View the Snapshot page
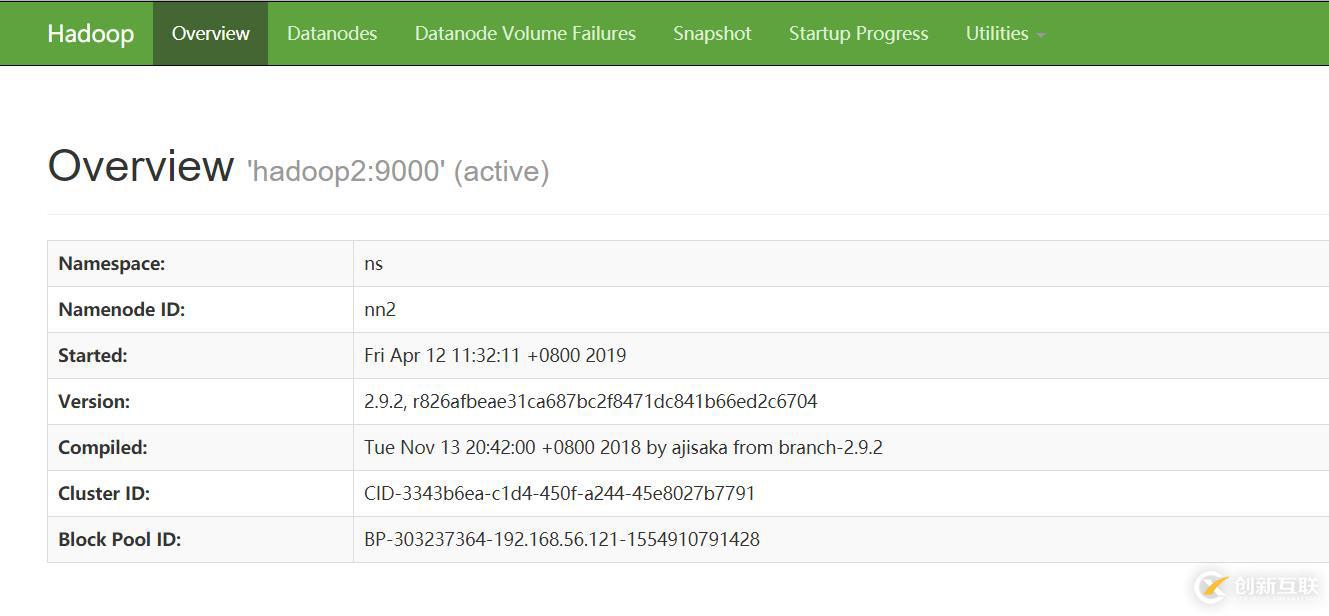1329x616 pixels. [712, 33]
